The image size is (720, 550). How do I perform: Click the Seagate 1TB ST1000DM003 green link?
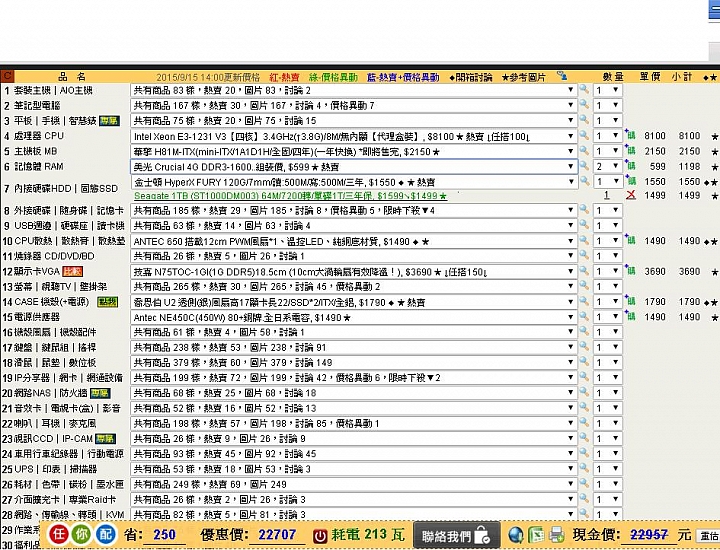[x=290, y=196]
